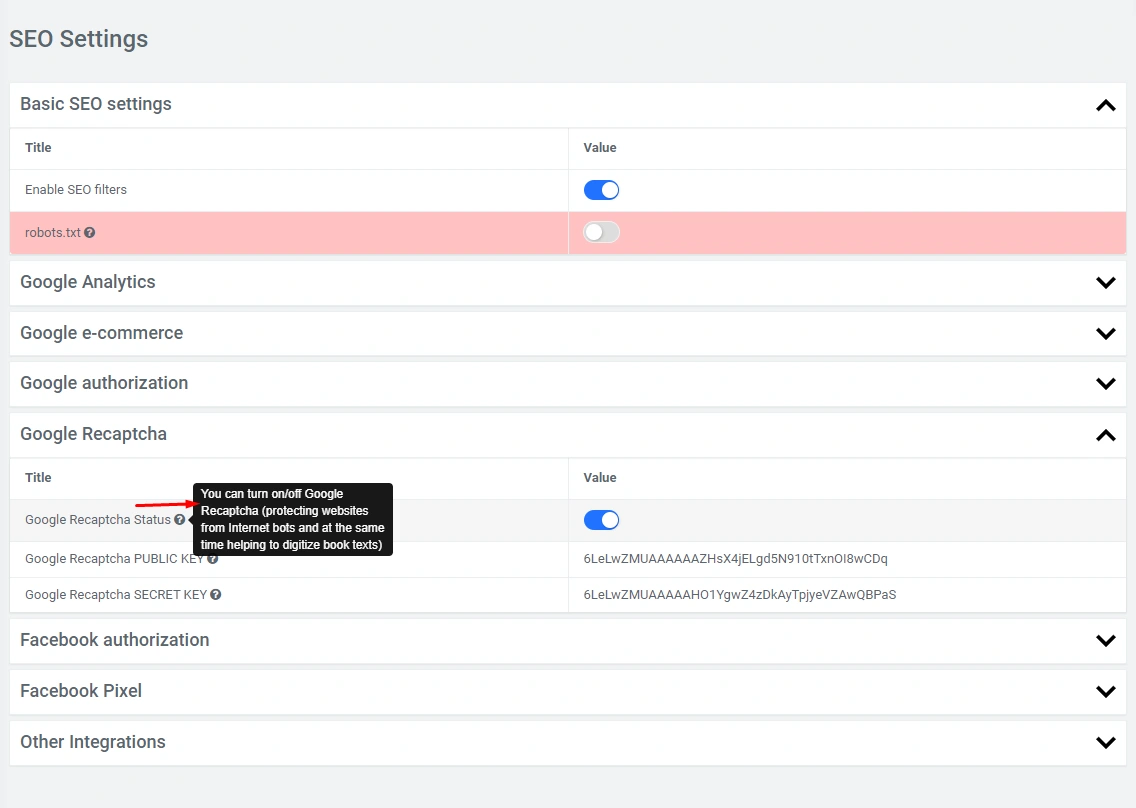Click the Enable SEO filters label
Viewport: 1136px width, 808px height.
coord(76,190)
